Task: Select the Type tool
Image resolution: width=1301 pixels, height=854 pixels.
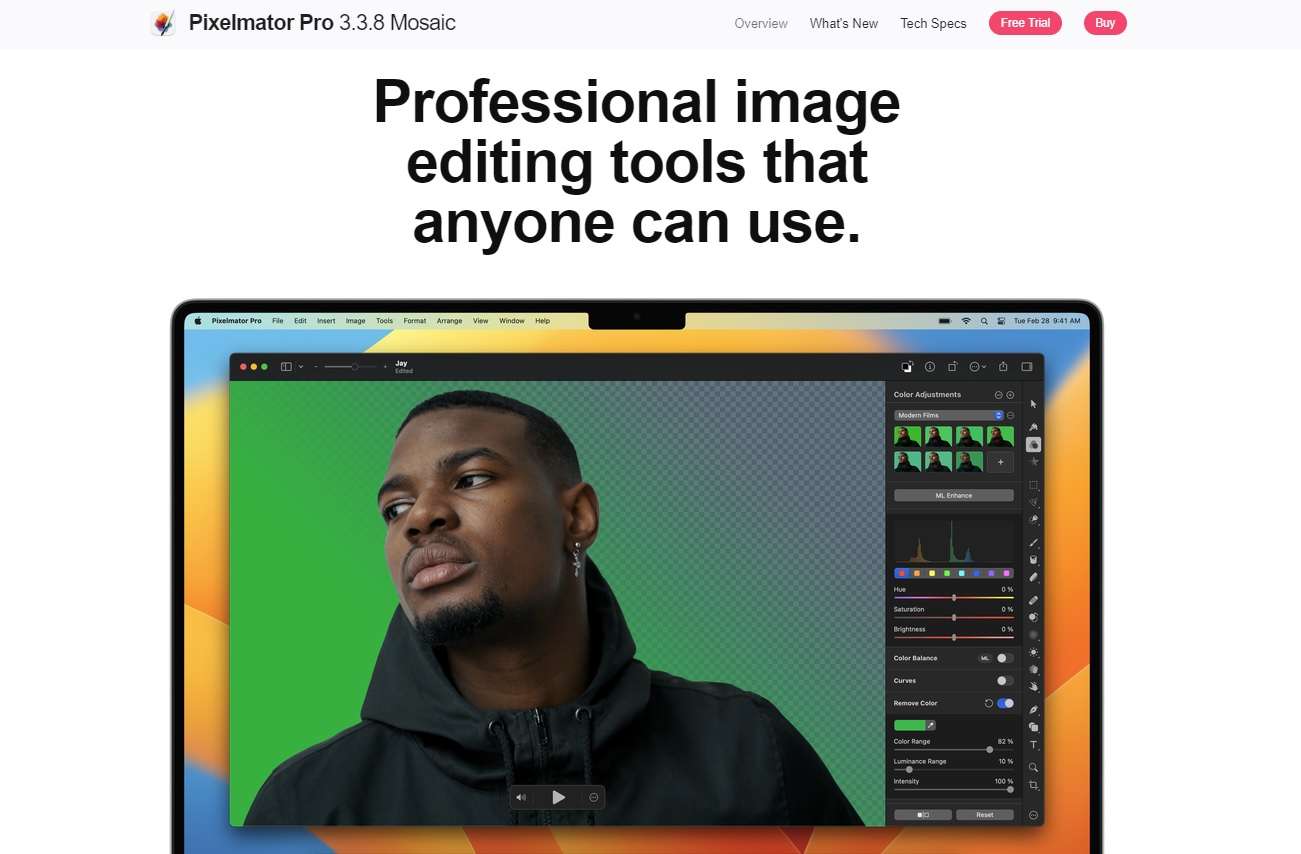Action: (1033, 745)
